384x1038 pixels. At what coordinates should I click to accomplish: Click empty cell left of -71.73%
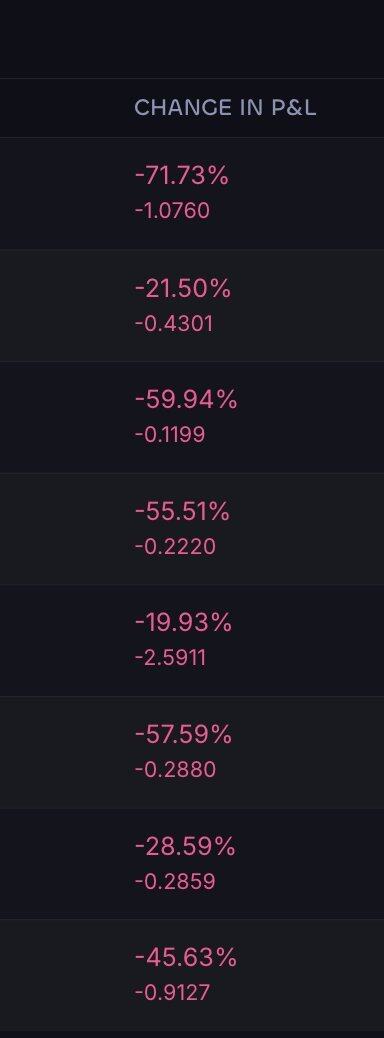66,193
